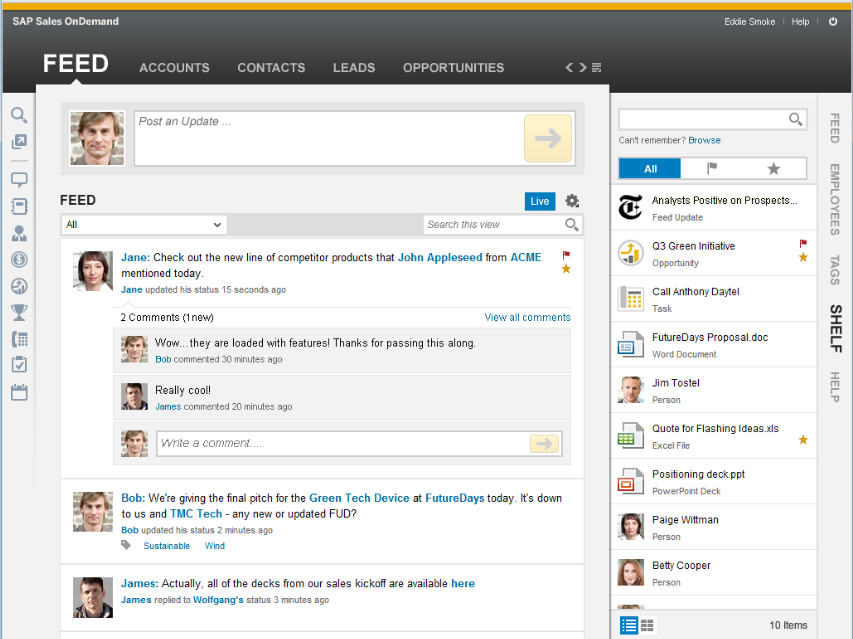Click the power icon in top bar
853x639 pixels.
833,21
